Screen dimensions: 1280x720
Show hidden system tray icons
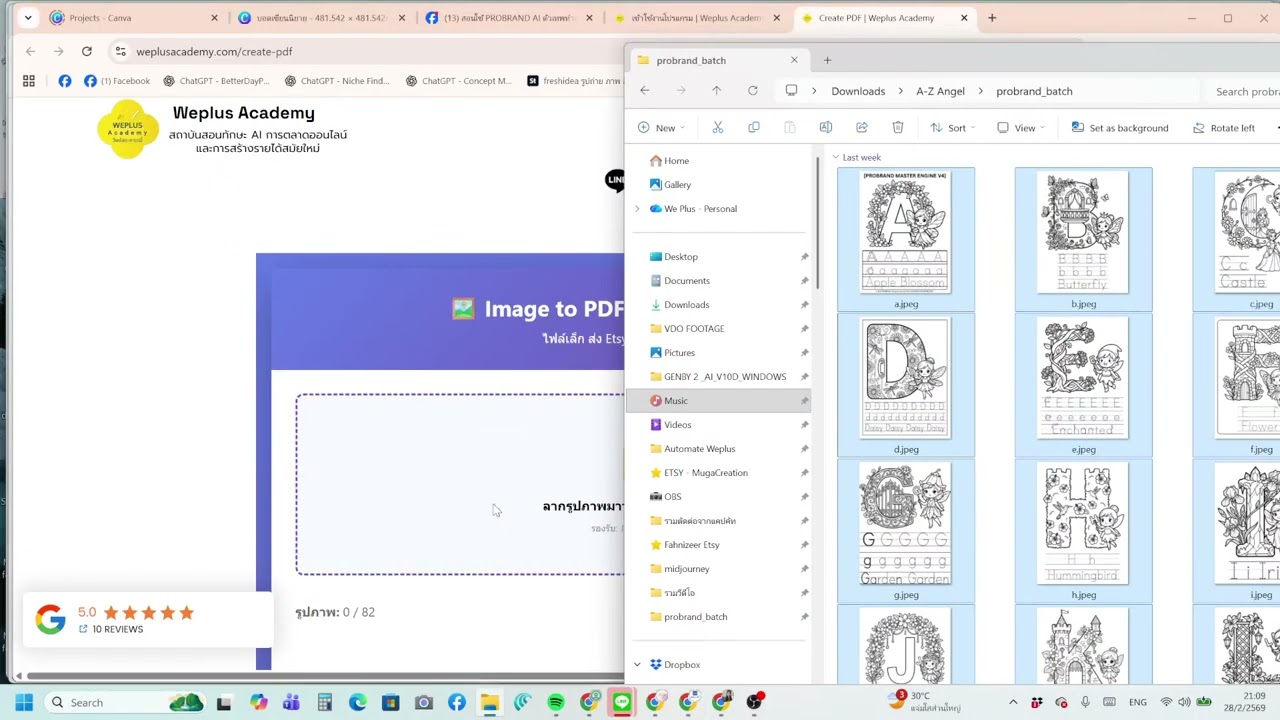(1013, 703)
